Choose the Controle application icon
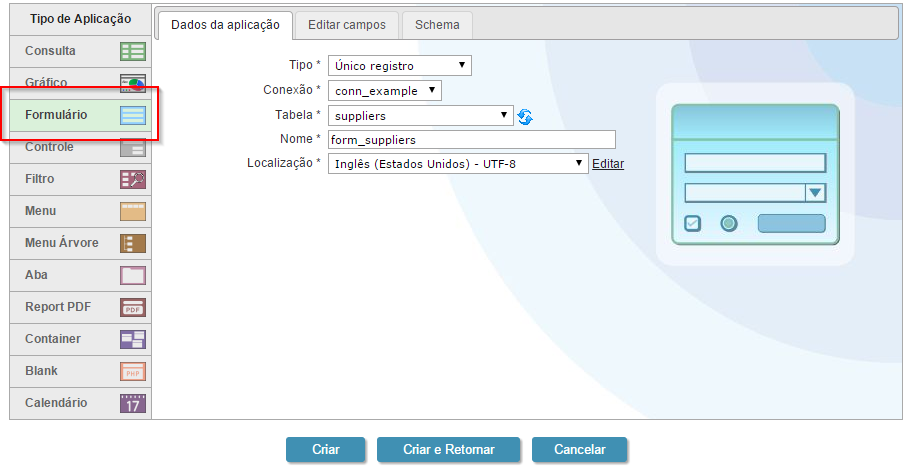The image size is (915, 470). (x=132, y=147)
